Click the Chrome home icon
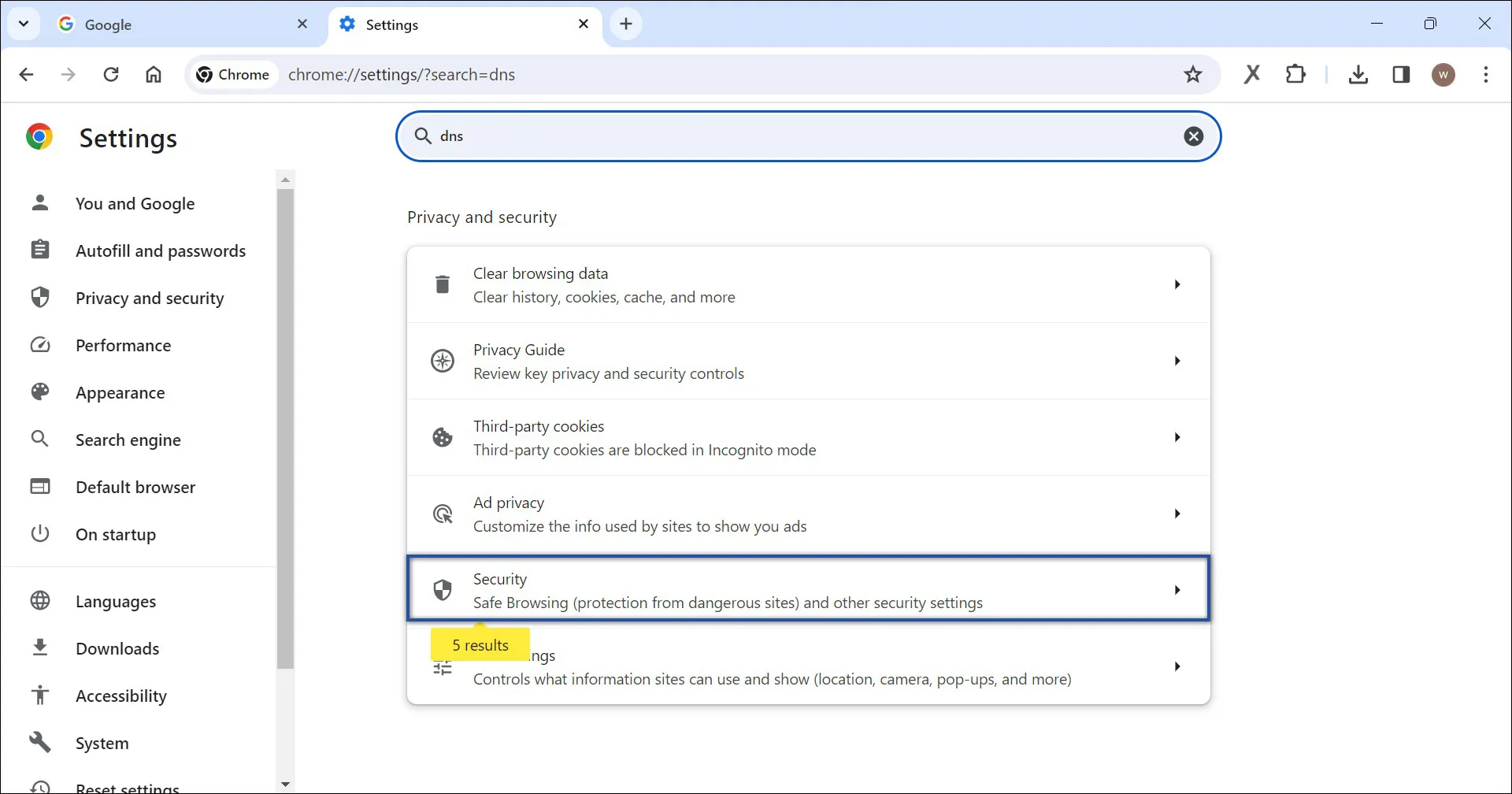 tap(153, 74)
